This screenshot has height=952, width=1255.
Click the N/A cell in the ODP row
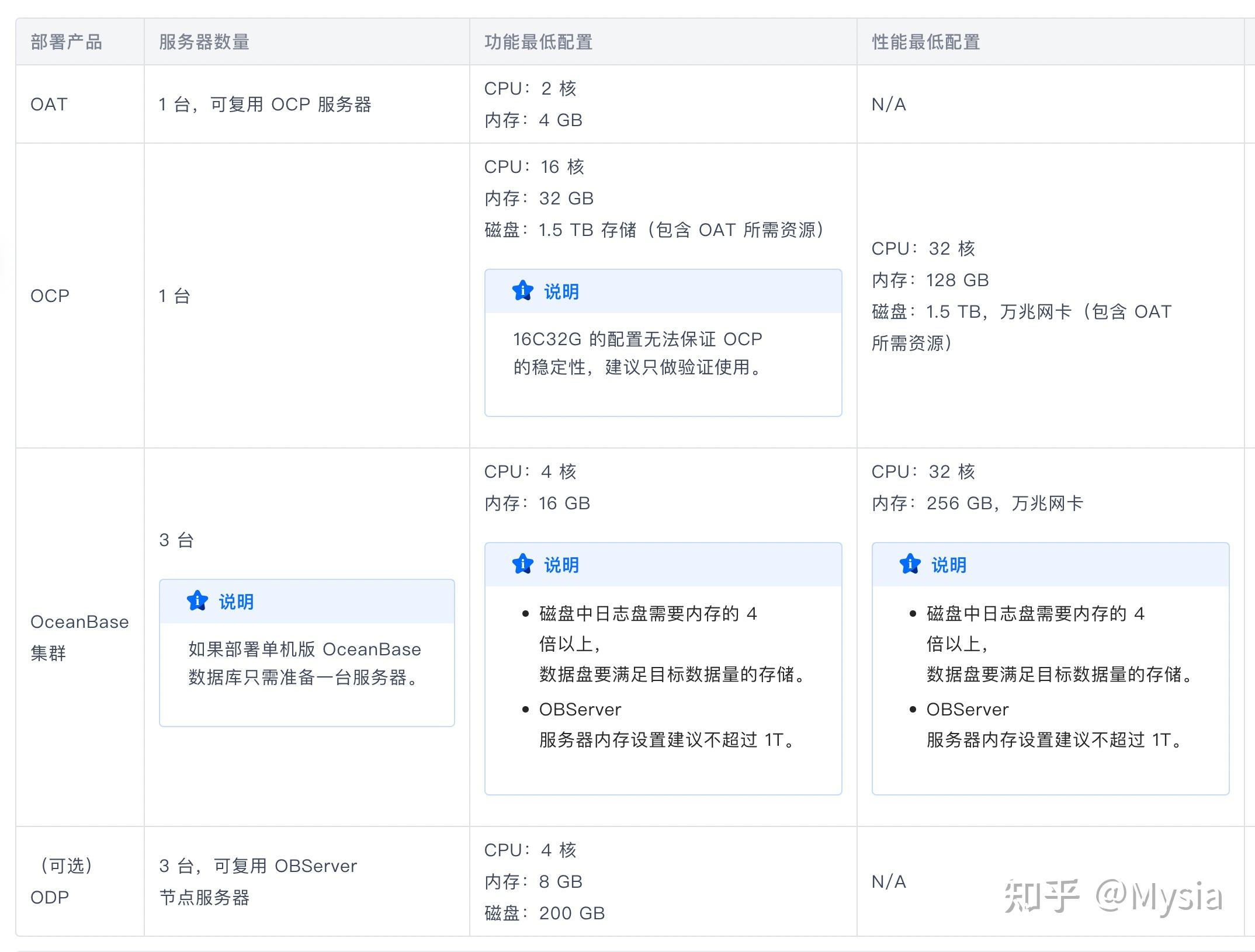pyautogui.click(x=889, y=881)
